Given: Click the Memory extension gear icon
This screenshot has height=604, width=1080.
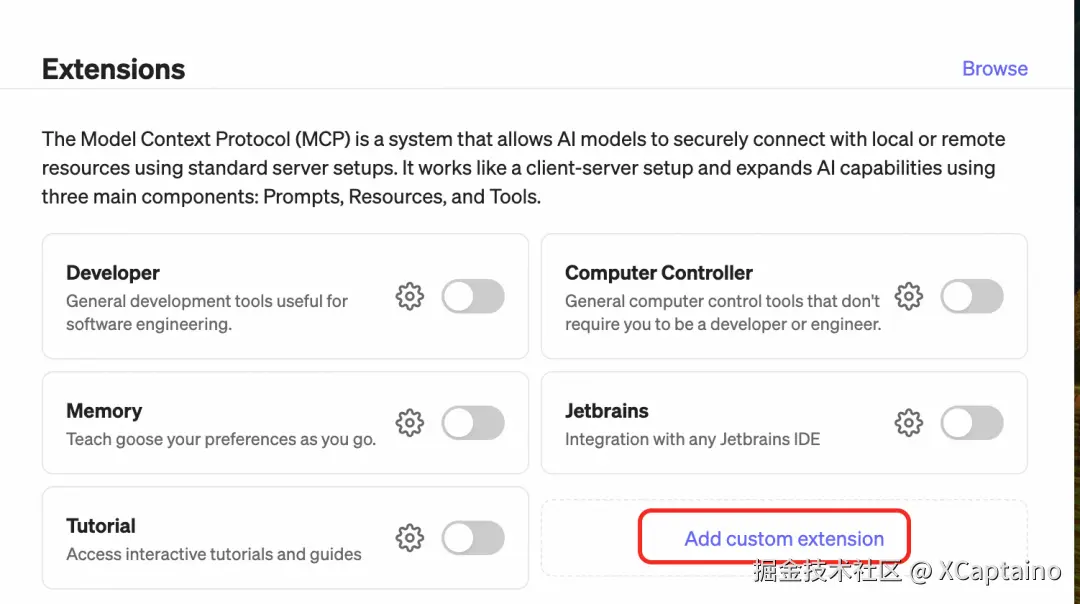Looking at the screenshot, I should pos(410,423).
